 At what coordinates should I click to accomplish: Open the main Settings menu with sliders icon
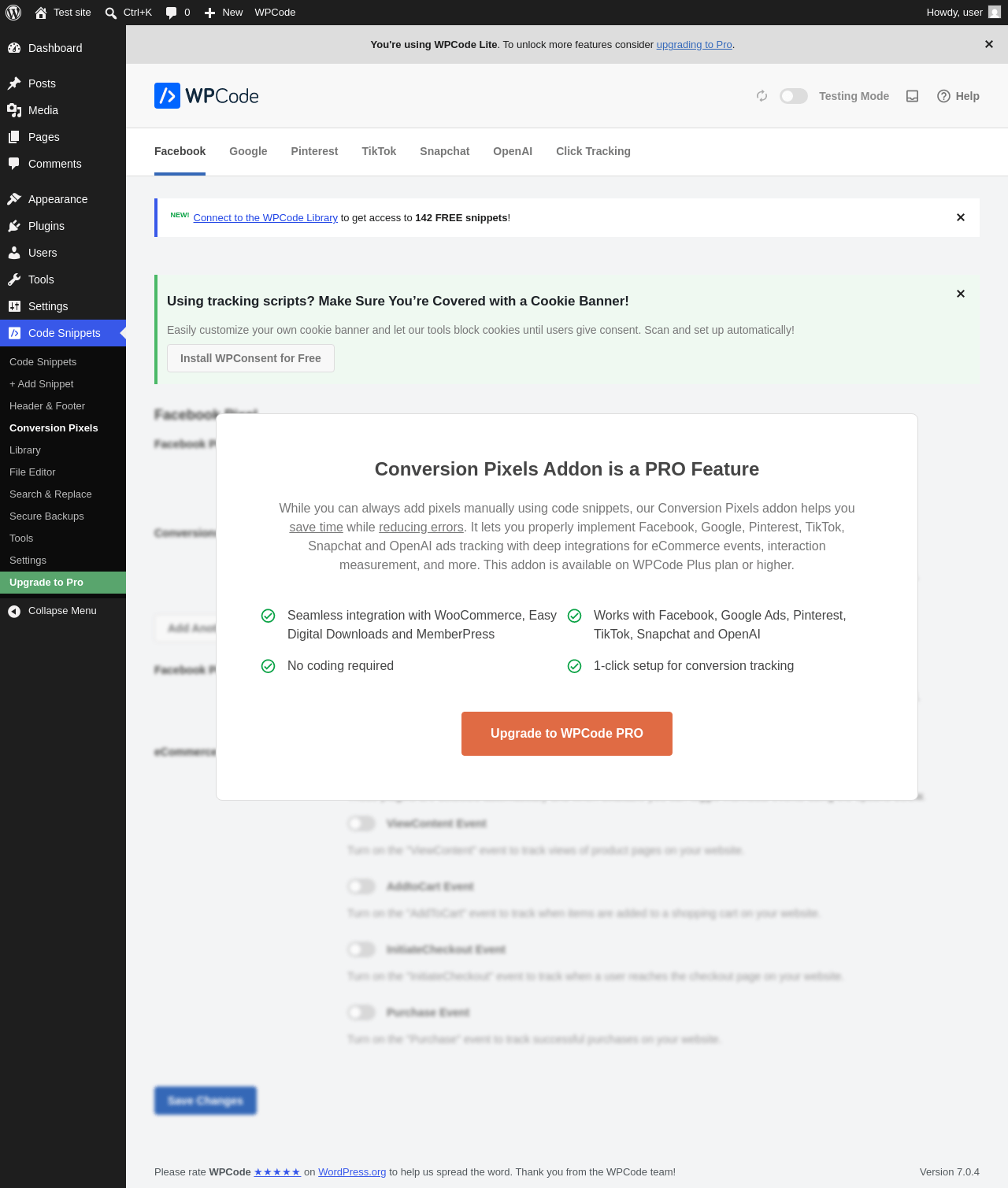coord(63,306)
